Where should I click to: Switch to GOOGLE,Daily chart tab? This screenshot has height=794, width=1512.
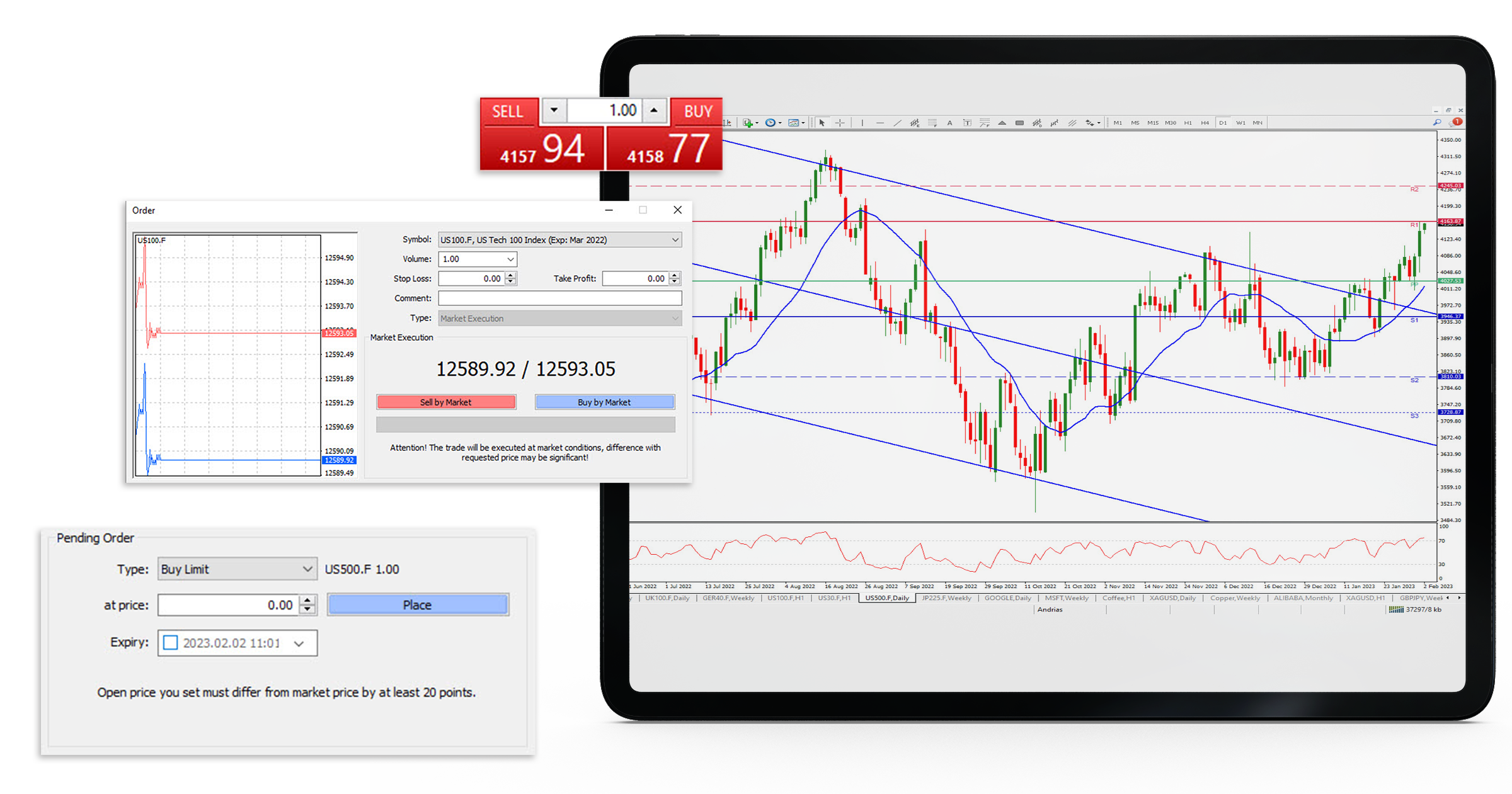click(1007, 598)
